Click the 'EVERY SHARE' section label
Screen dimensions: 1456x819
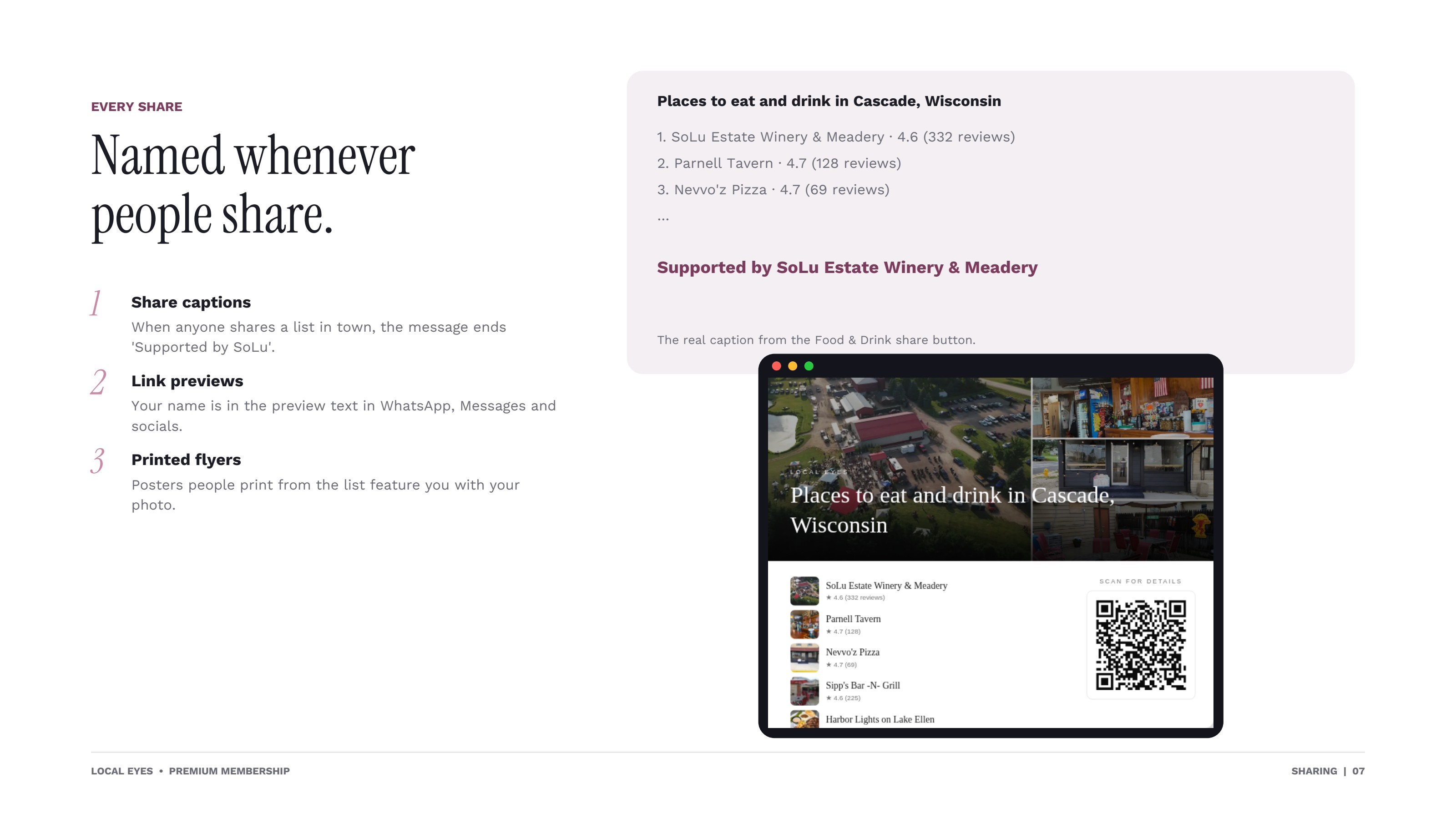click(137, 107)
